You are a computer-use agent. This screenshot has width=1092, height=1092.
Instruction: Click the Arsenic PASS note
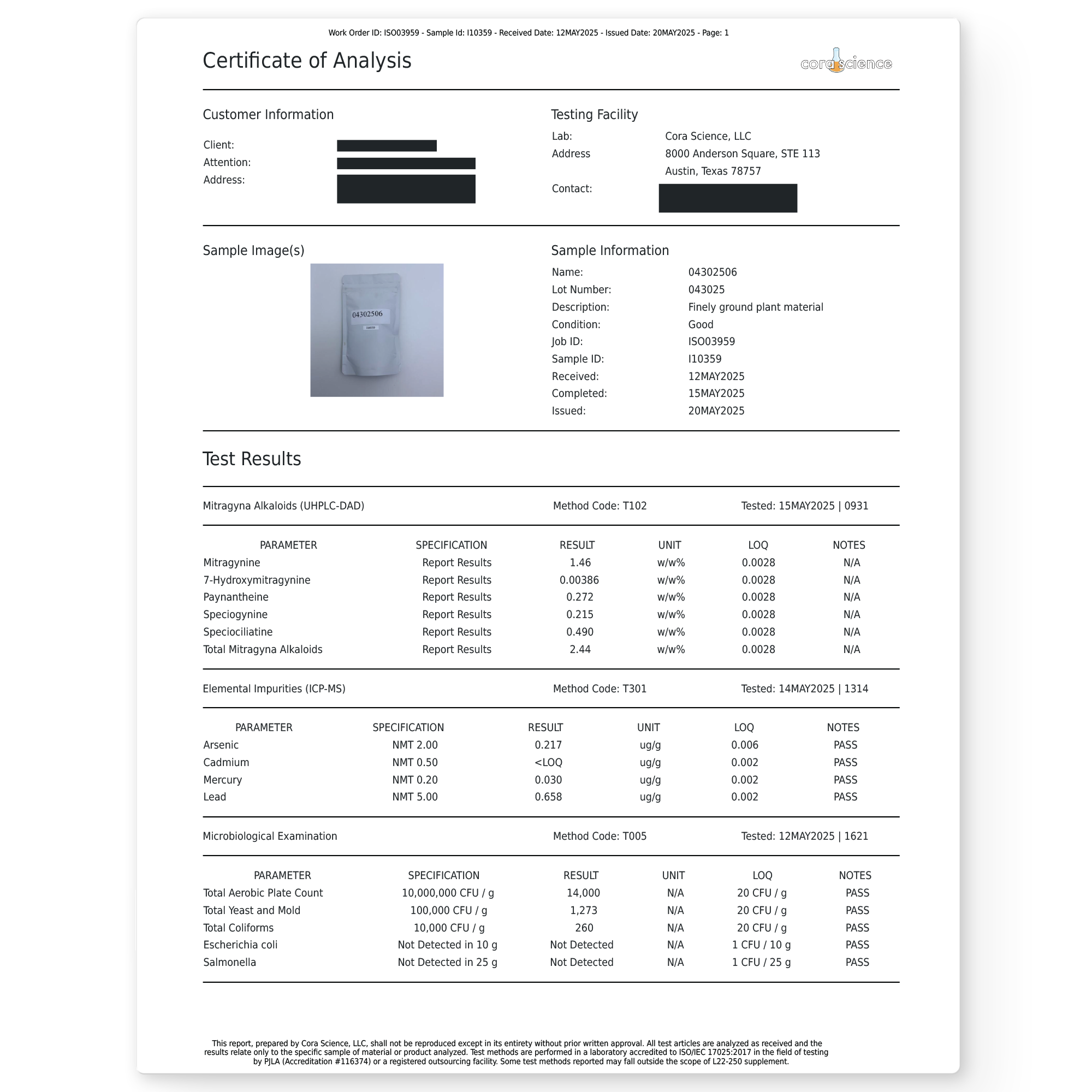pos(845,745)
